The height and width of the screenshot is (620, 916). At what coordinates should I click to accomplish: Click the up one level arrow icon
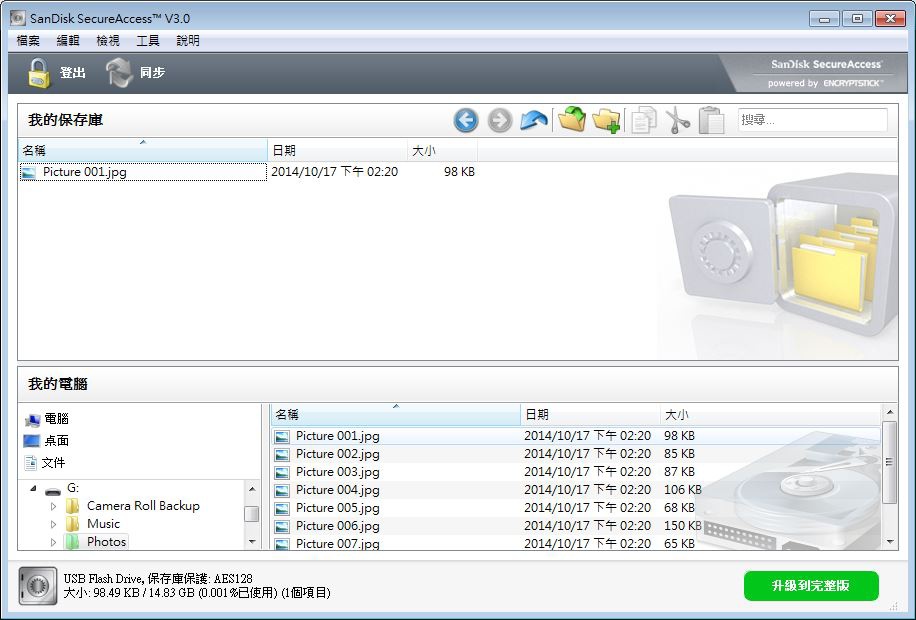534,120
